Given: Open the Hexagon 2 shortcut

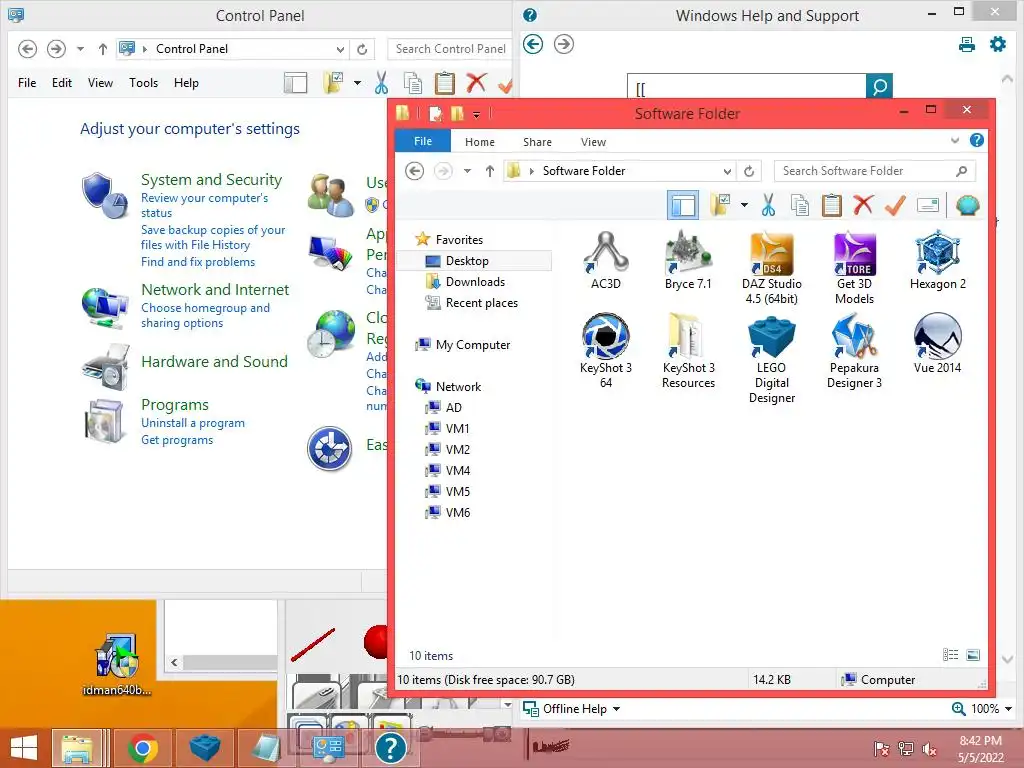Looking at the screenshot, I should pos(937,261).
